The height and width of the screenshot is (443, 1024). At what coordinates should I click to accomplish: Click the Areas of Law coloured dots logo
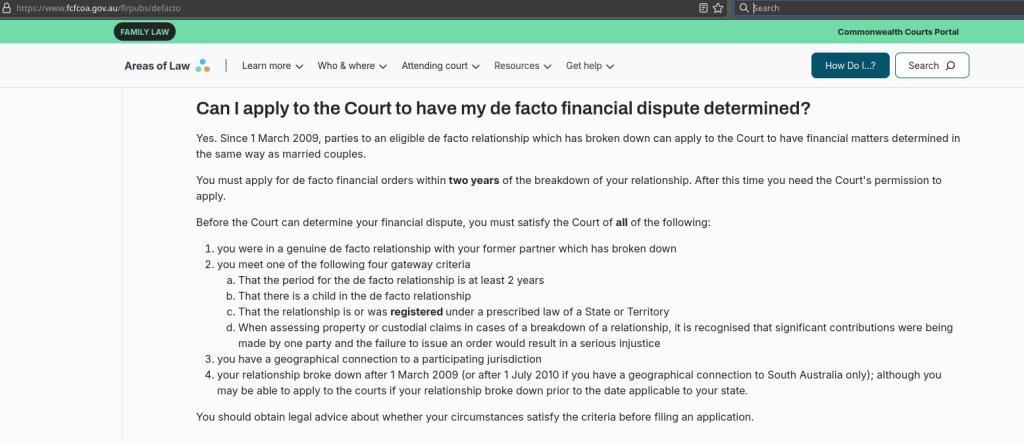point(203,66)
